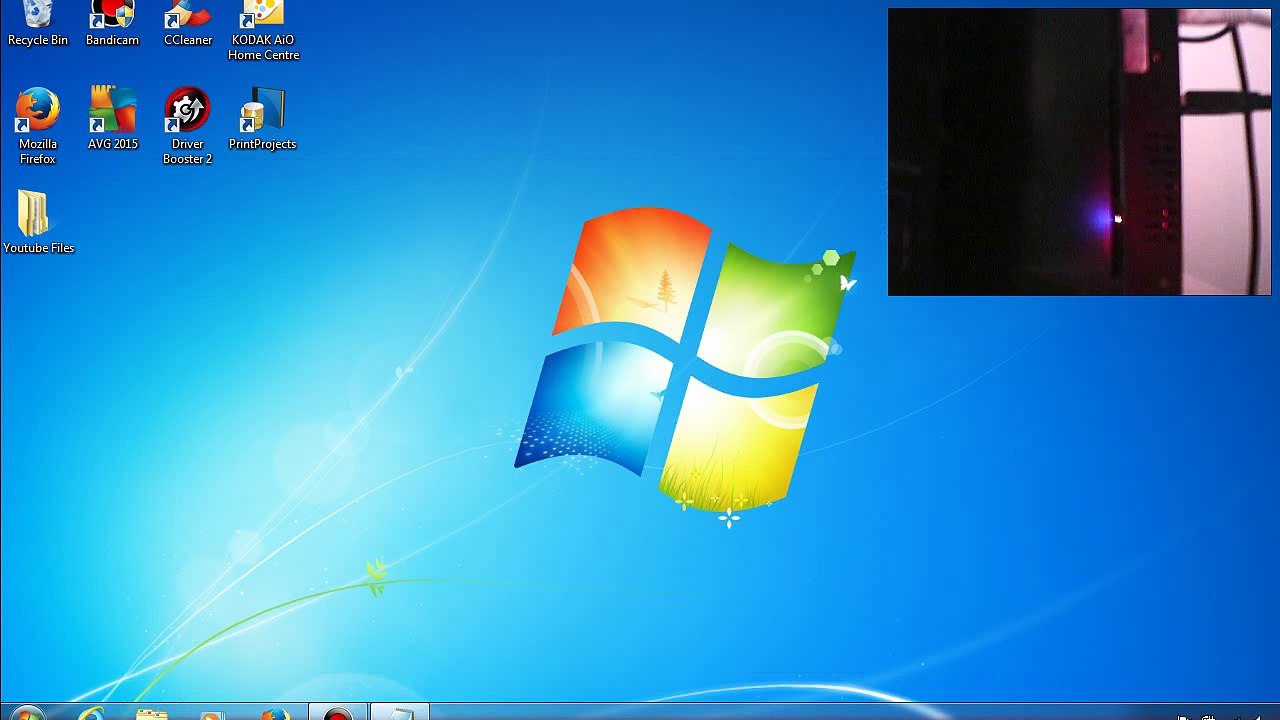
Task: Switch to the Notepad taskbar window
Action: coord(399,713)
